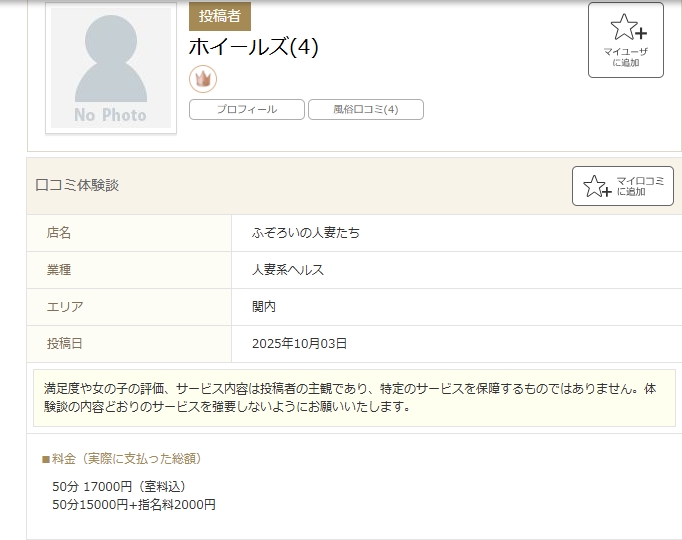Click the 店名 row label
This screenshot has width=682, height=540.
point(59,233)
